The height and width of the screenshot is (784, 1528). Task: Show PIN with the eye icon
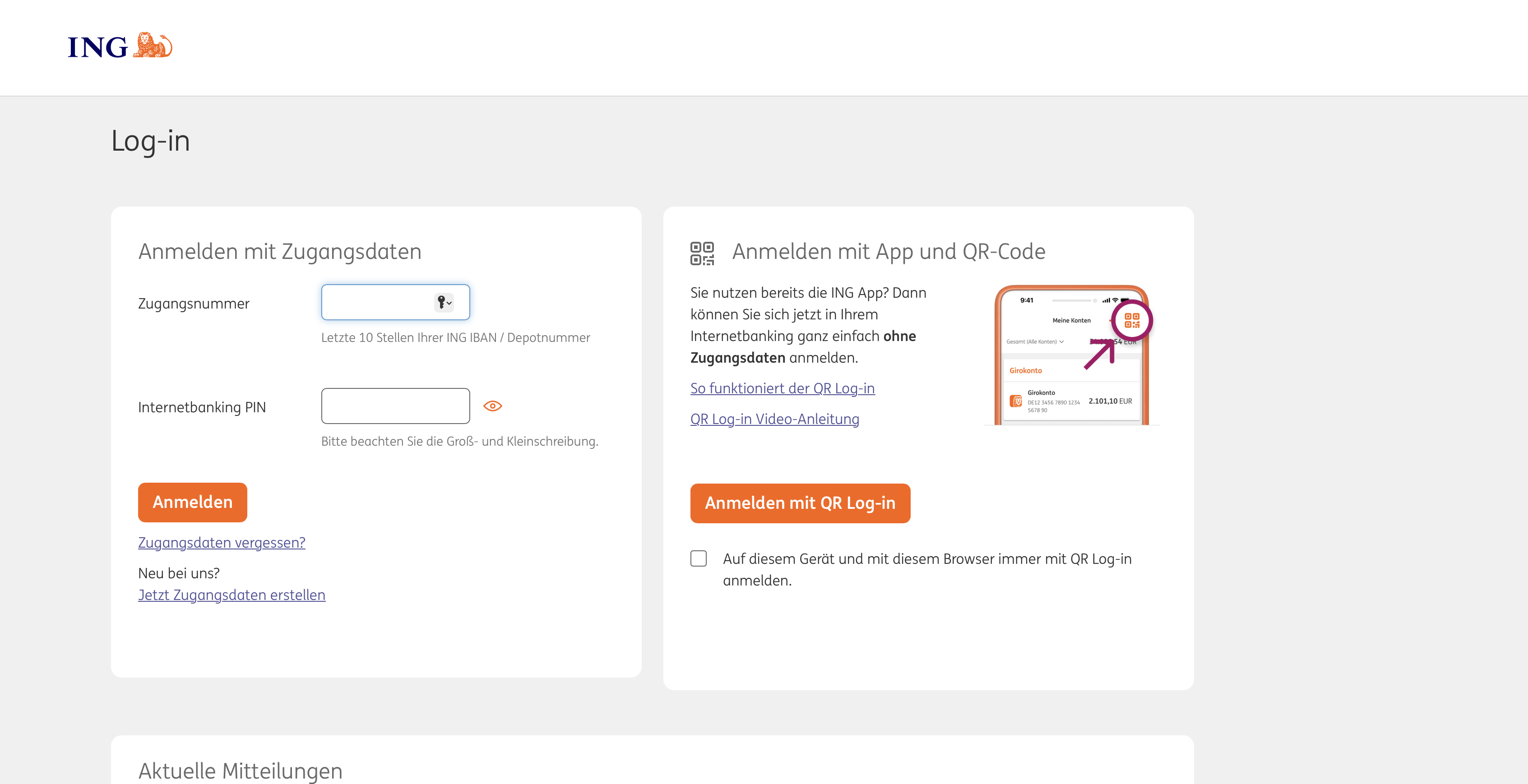coord(492,406)
